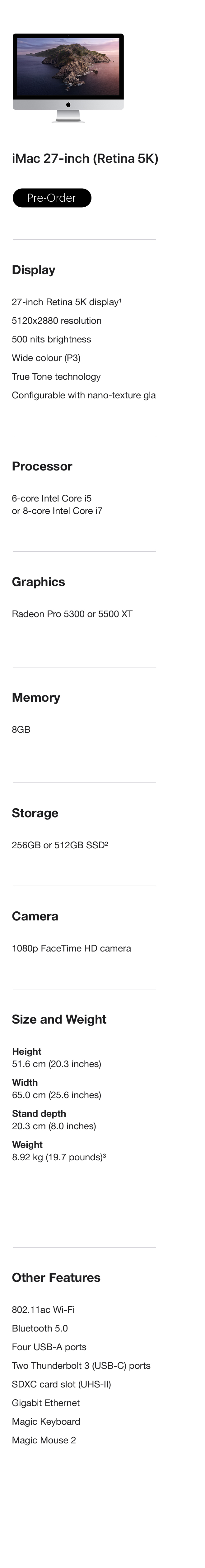Click footnote 1 after Retina 5K display
This screenshot has height=1568, width=205.
point(120,300)
